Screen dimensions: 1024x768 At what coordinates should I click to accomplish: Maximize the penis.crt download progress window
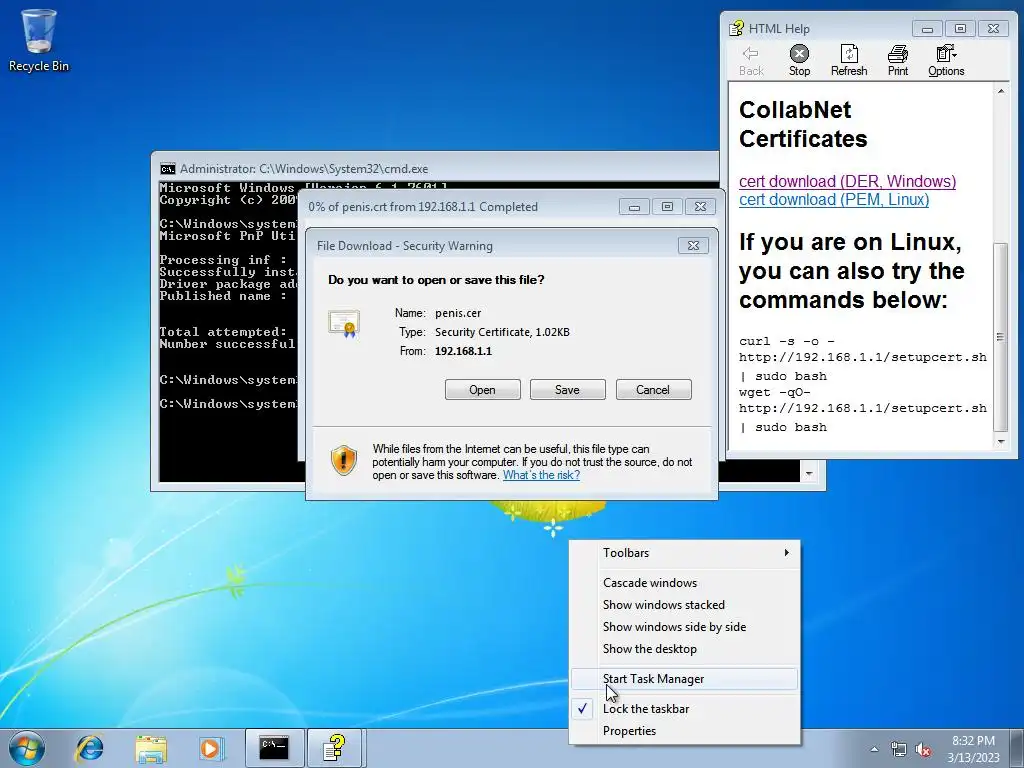[667, 207]
